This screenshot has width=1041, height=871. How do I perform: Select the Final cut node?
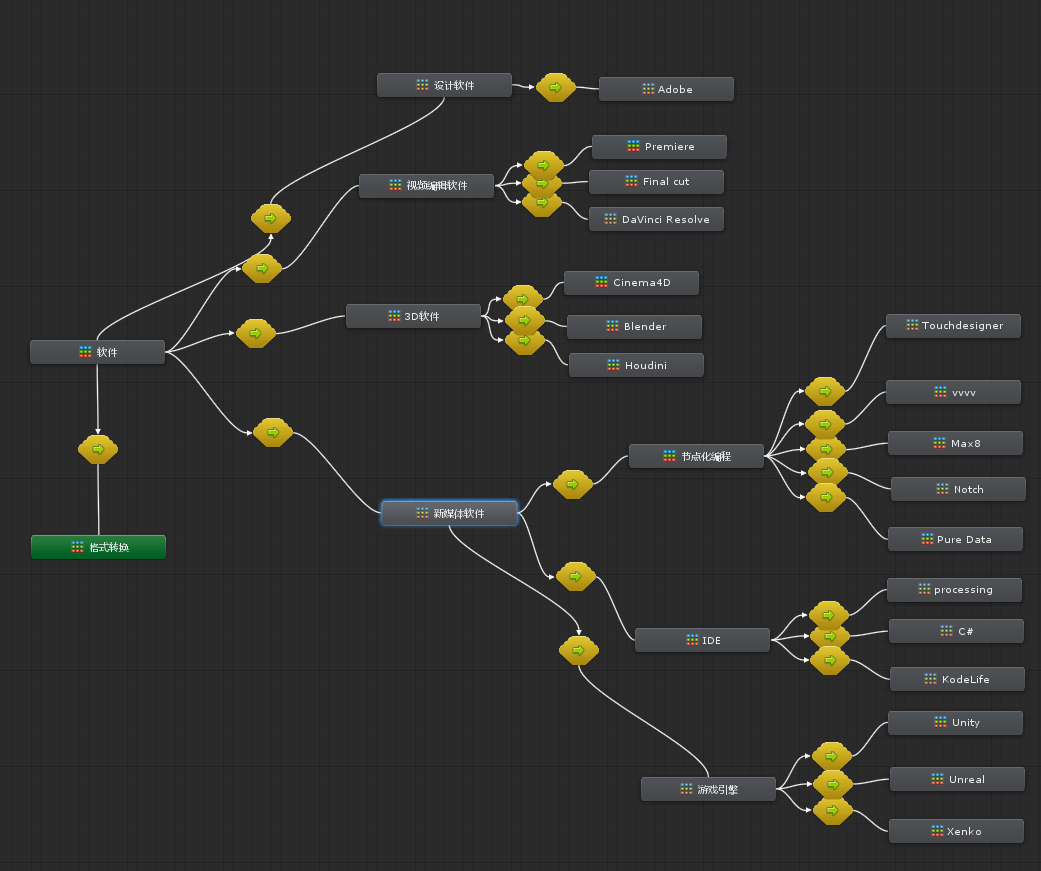coord(656,182)
